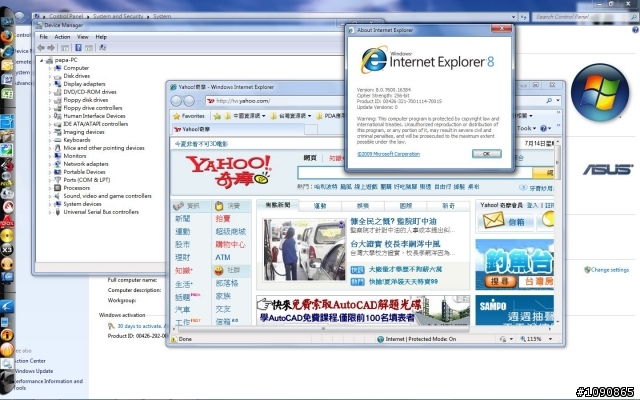Click System and Security breadcrumb
The width and height of the screenshot is (640, 400).
pyautogui.click(x=118, y=16)
